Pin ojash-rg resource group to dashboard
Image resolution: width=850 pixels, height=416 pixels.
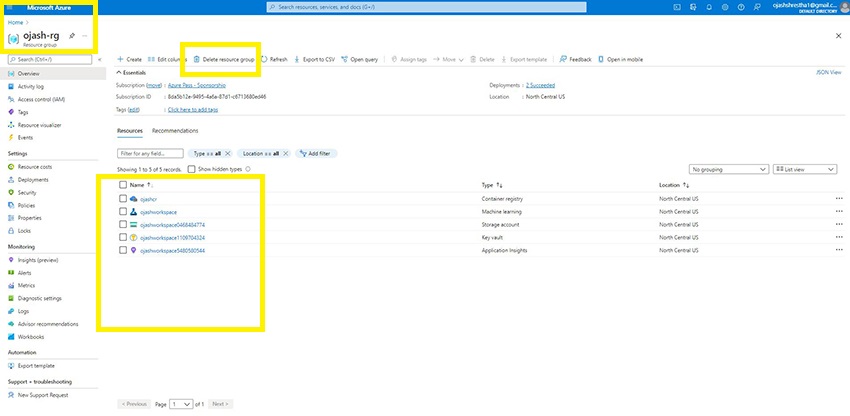point(72,36)
